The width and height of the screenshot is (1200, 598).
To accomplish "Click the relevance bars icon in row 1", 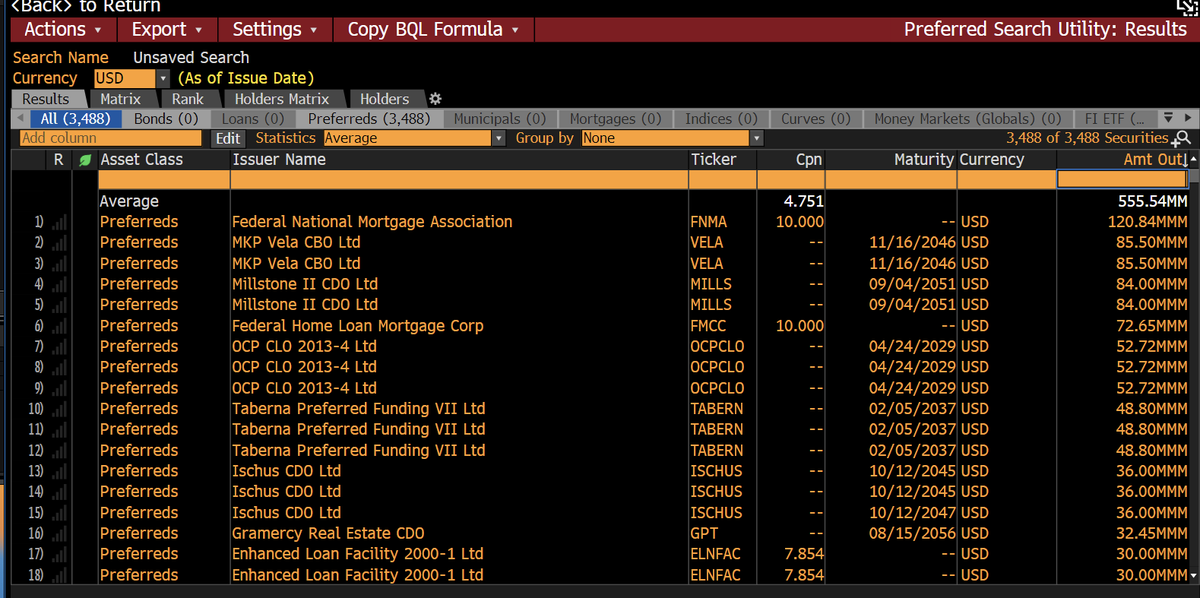I will pyautogui.click(x=57, y=222).
